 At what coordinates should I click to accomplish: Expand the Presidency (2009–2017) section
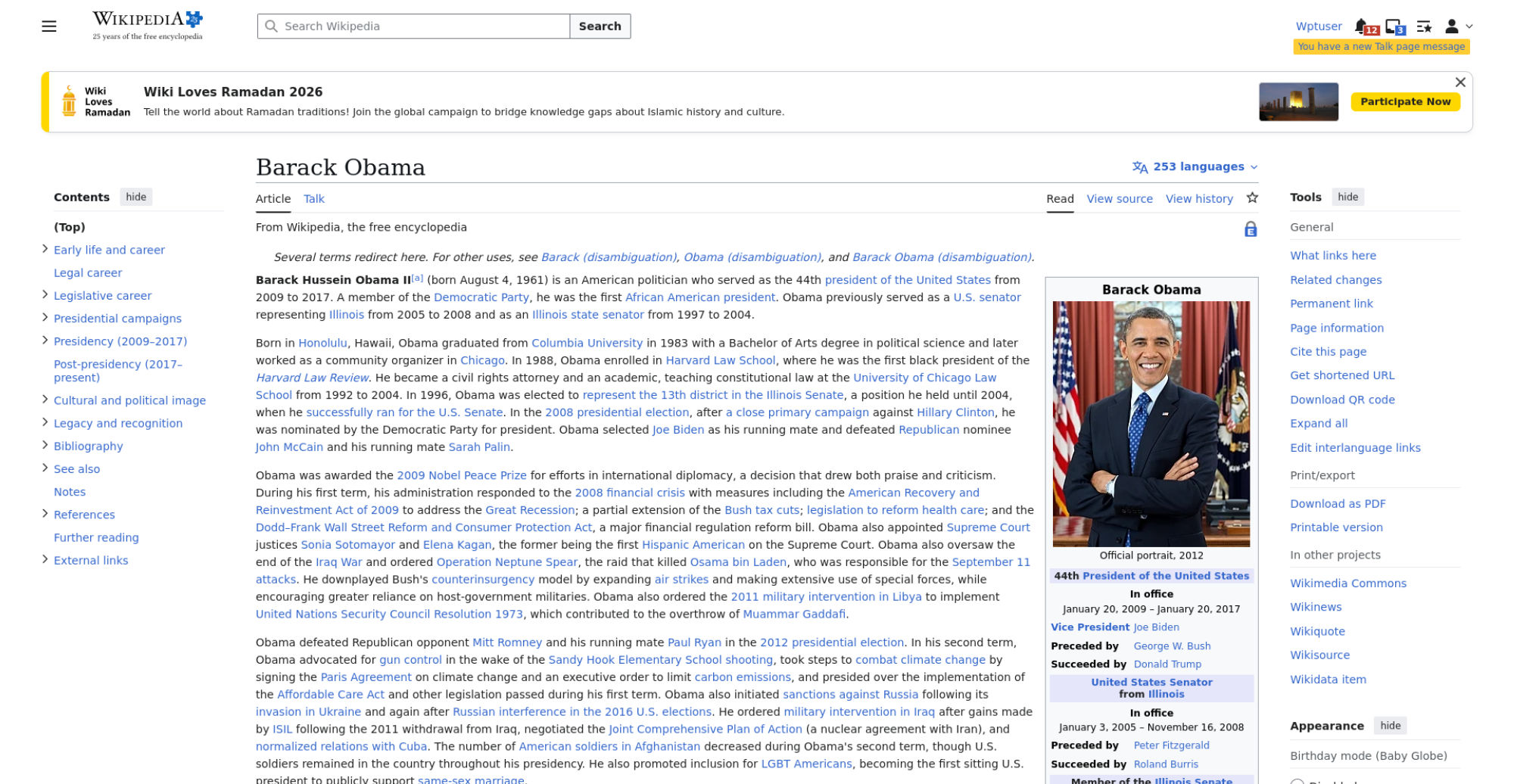point(45,341)
